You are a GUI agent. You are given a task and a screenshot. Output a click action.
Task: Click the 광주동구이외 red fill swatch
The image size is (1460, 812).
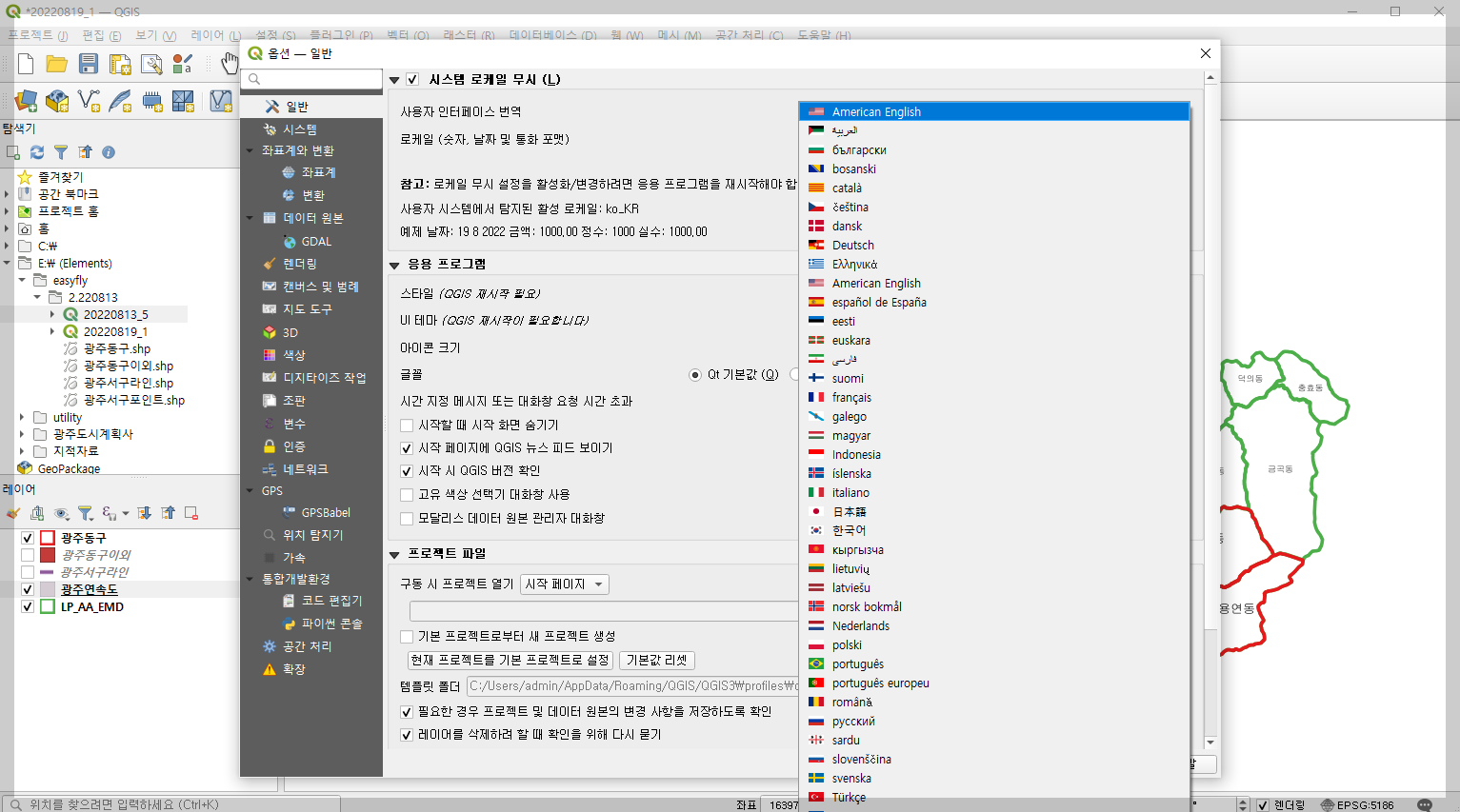click(48, 555)
